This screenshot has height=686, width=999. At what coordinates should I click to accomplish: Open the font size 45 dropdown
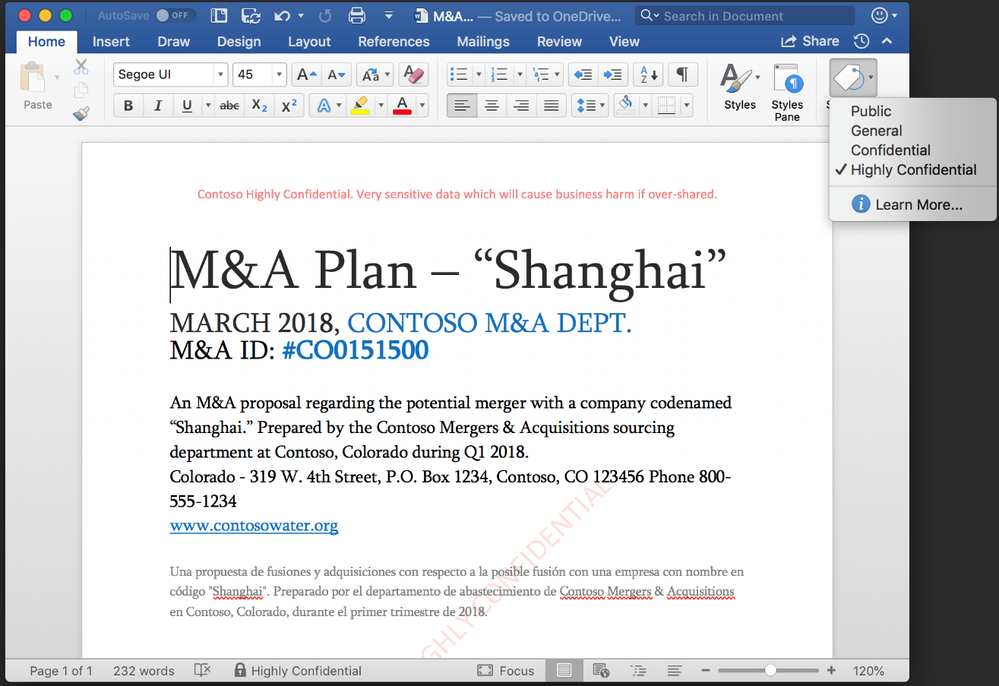pos(278,75)
